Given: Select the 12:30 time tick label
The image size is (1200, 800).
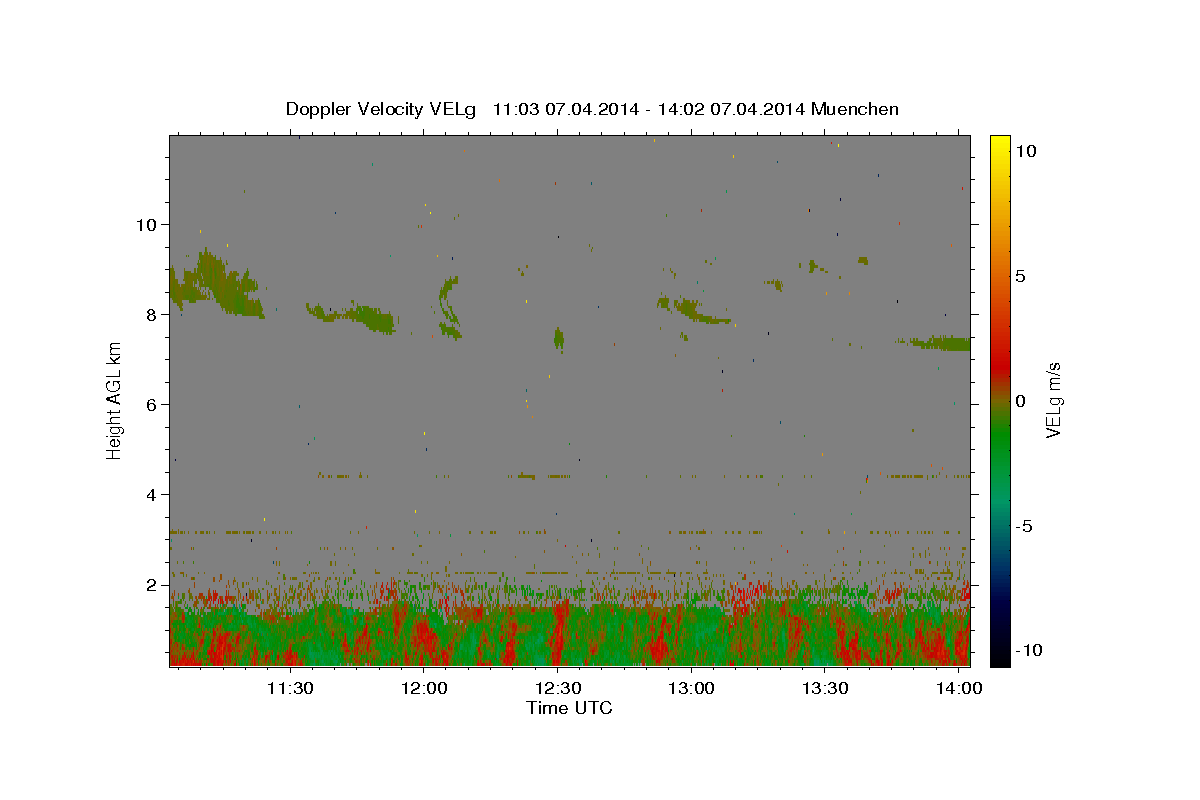Looking at the screenshot, I should tap(557, 689).
